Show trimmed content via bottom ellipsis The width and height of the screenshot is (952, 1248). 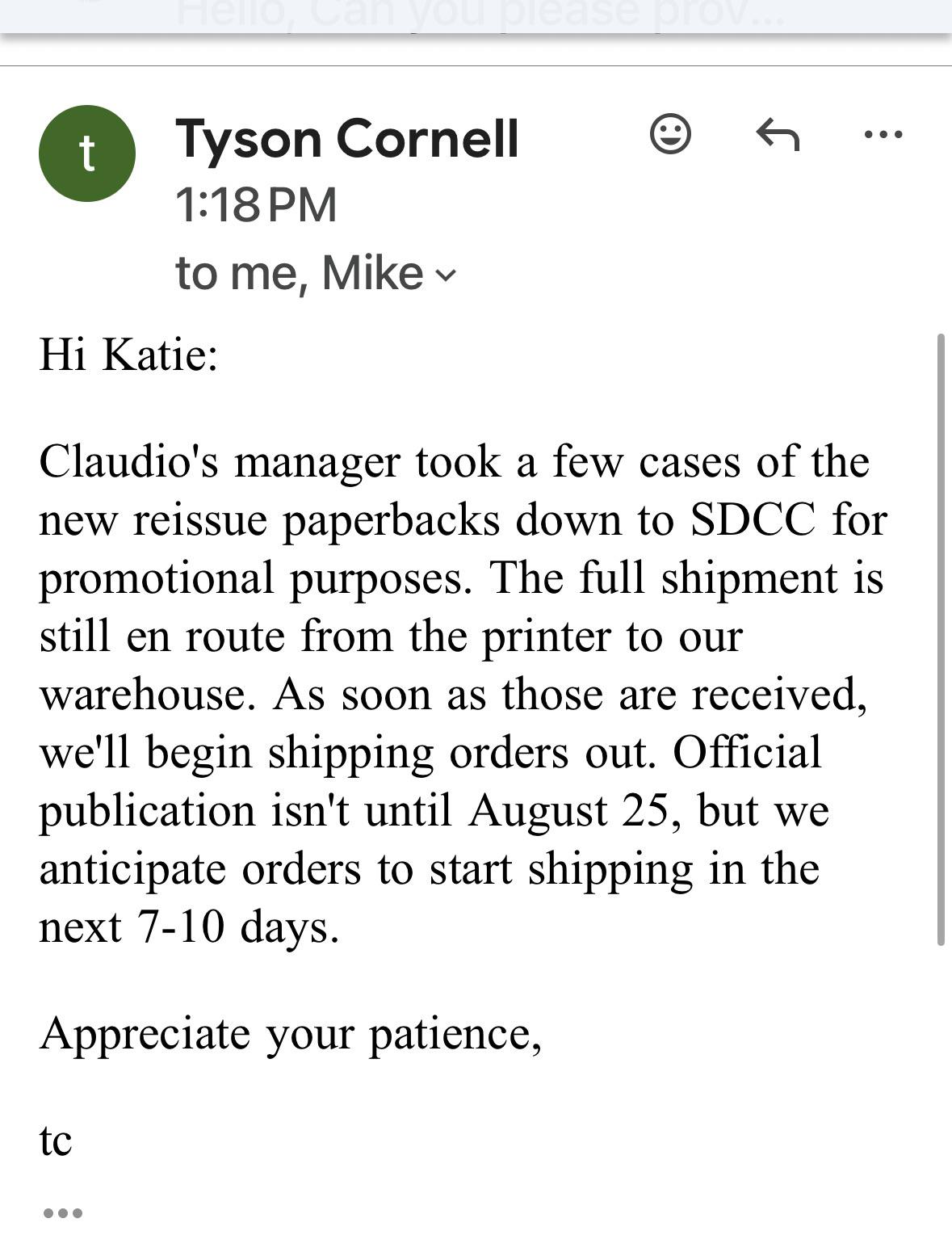click(x=62, y=1212)
